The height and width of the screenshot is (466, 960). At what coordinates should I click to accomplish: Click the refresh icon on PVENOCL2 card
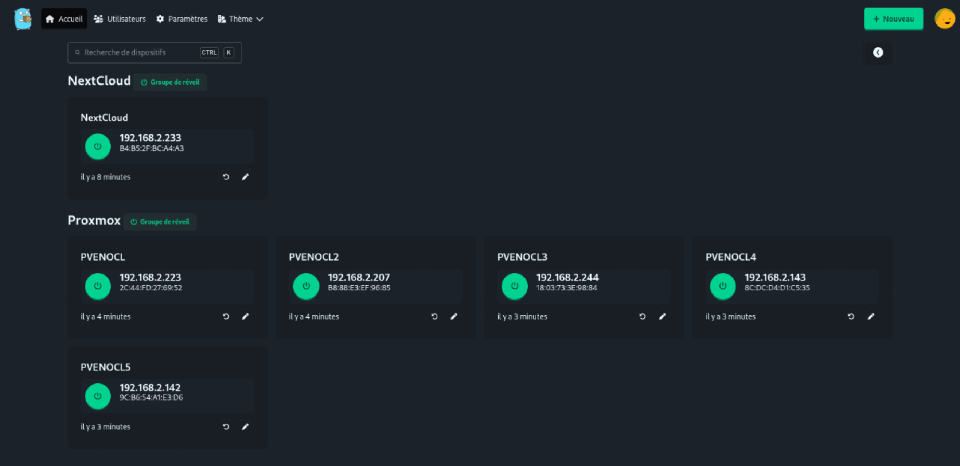434,316
